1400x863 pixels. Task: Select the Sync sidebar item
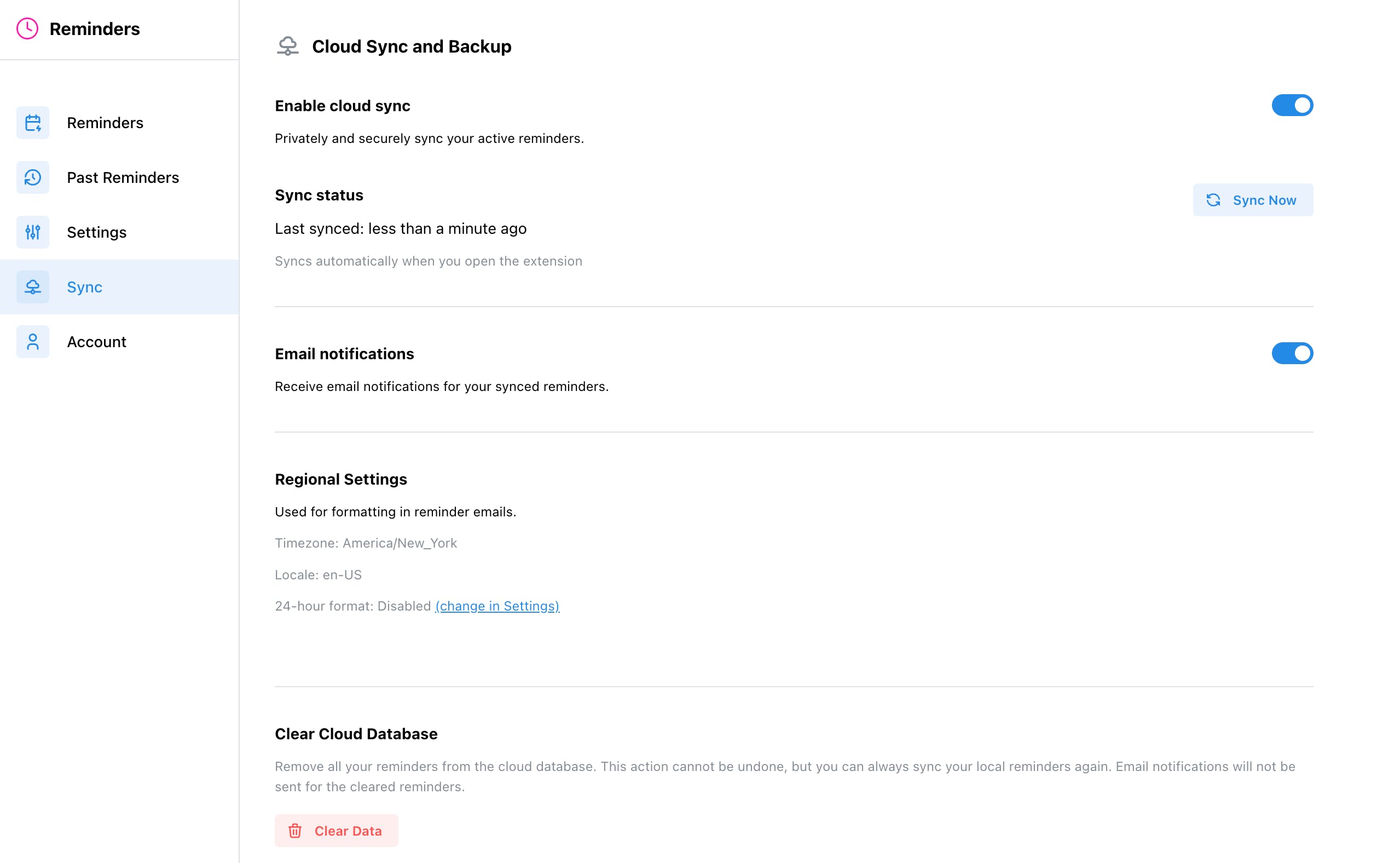(84, 287)
